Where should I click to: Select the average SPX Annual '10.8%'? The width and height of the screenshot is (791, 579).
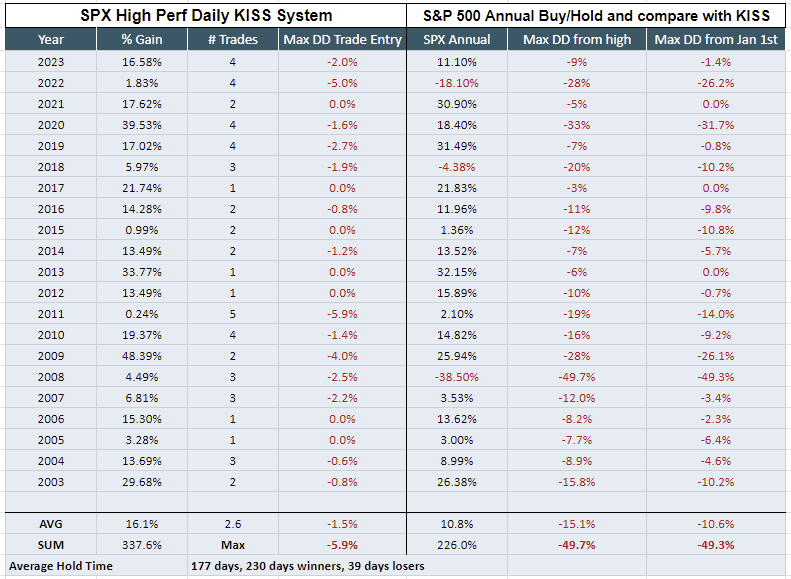pyautogui.click(x=457, y=524)
